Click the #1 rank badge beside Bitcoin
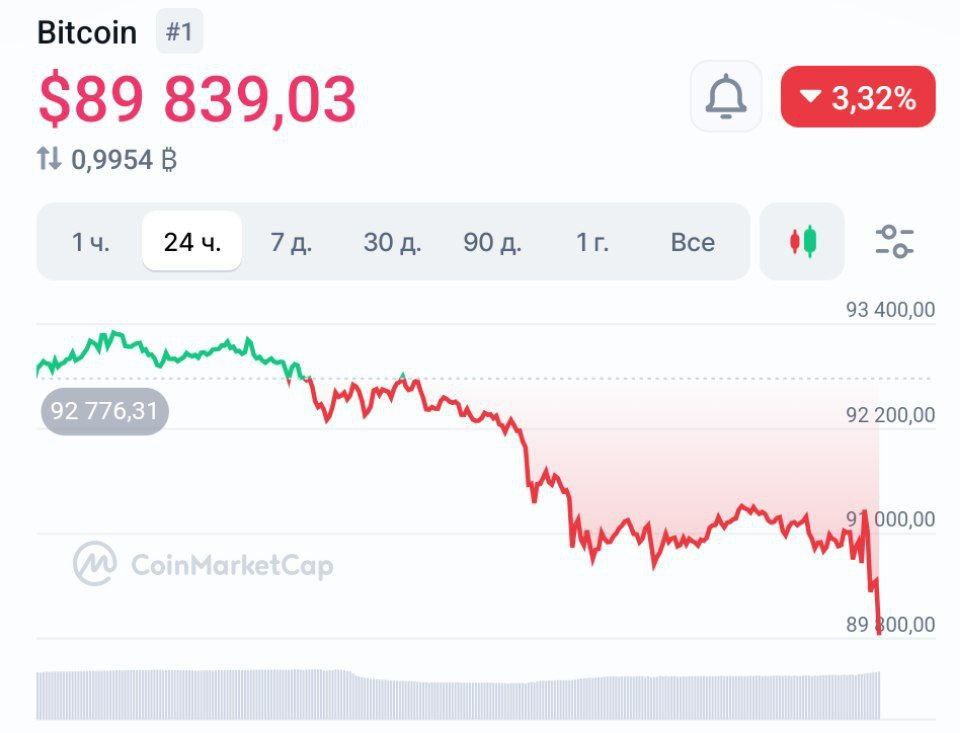Screen dimensions: 960x733 [182, 30]
